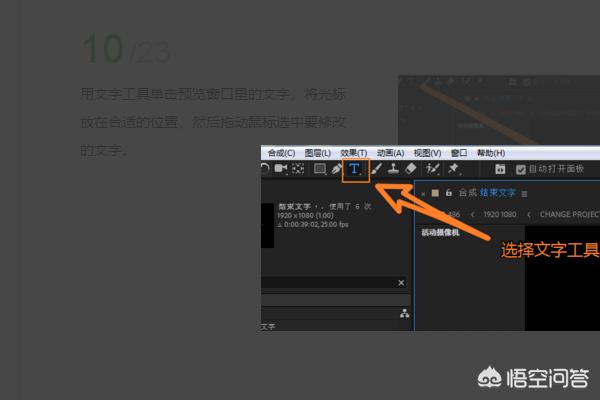Select the Camera tool

tap(281, 170)
